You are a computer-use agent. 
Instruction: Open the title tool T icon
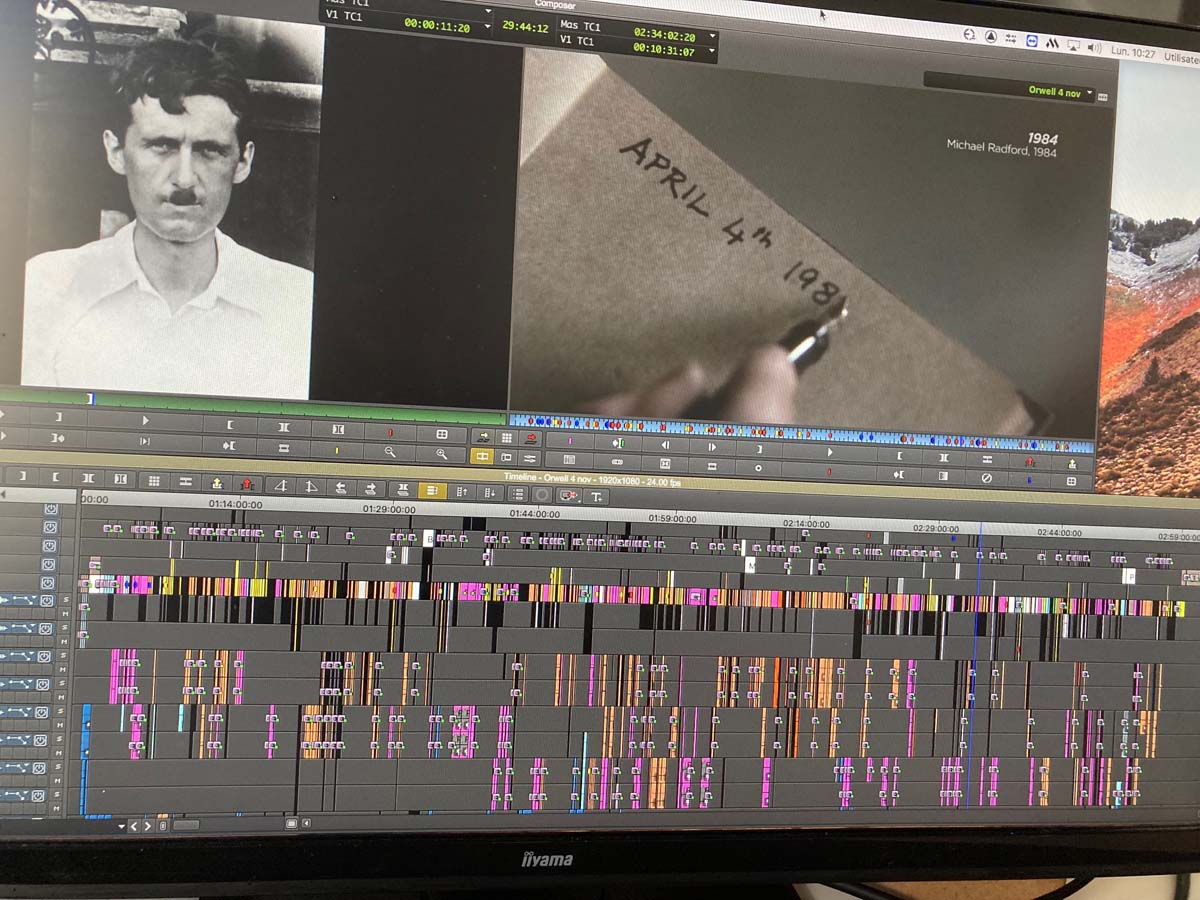[x=596, y=496]
